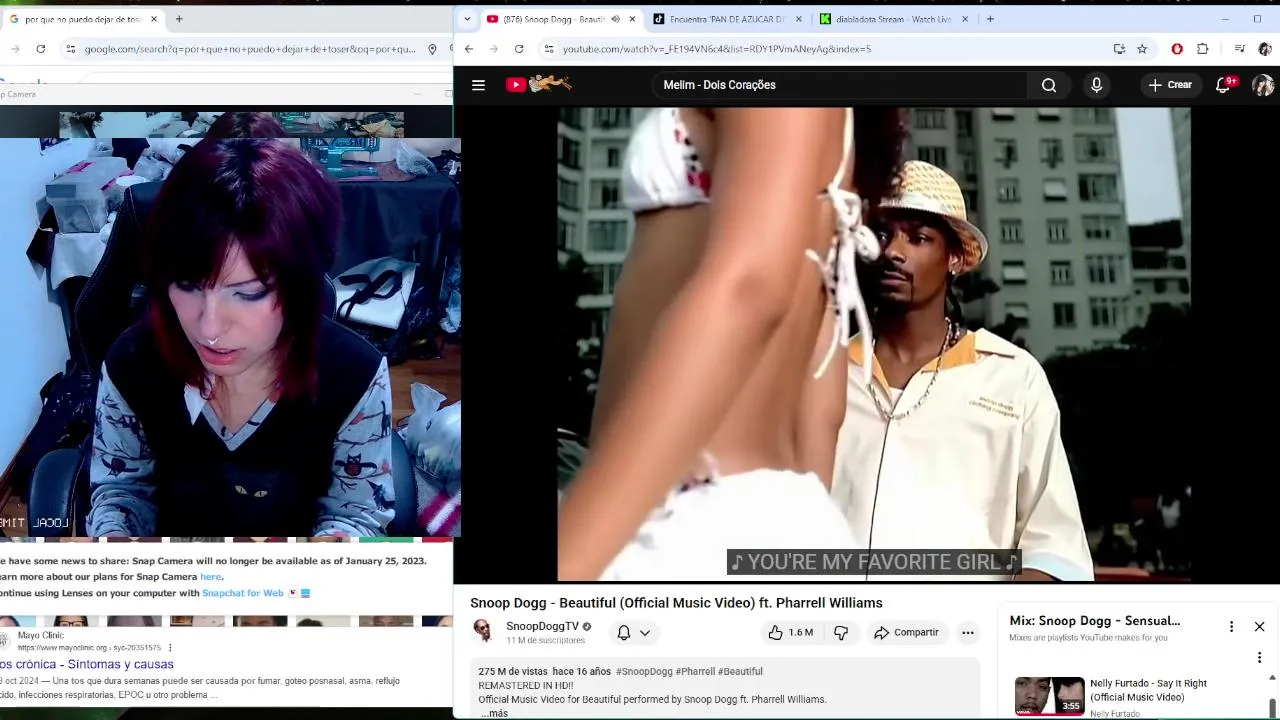Go back in the YouTube browser window

[468, 48]
